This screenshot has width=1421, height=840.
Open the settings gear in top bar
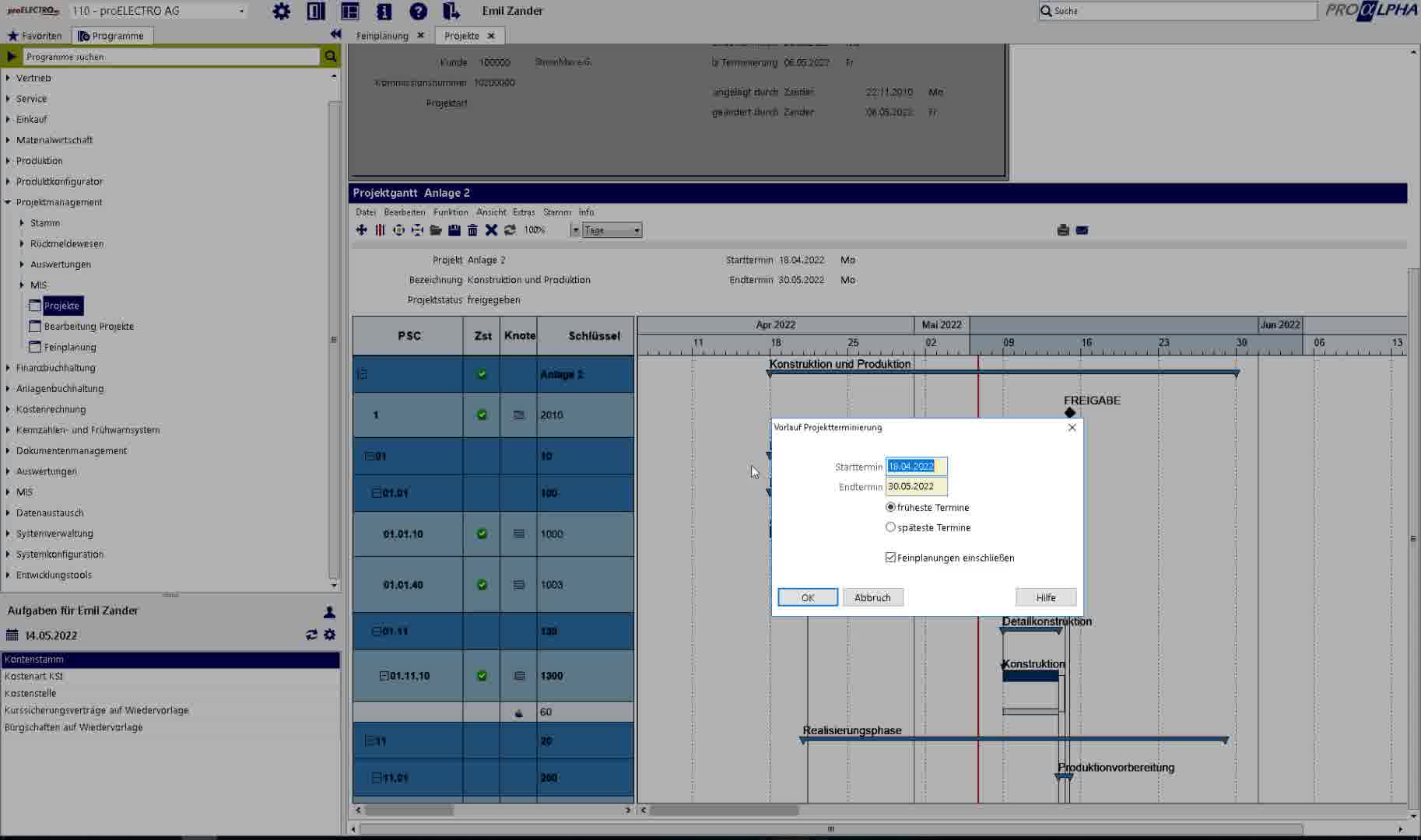click(282, 11)
